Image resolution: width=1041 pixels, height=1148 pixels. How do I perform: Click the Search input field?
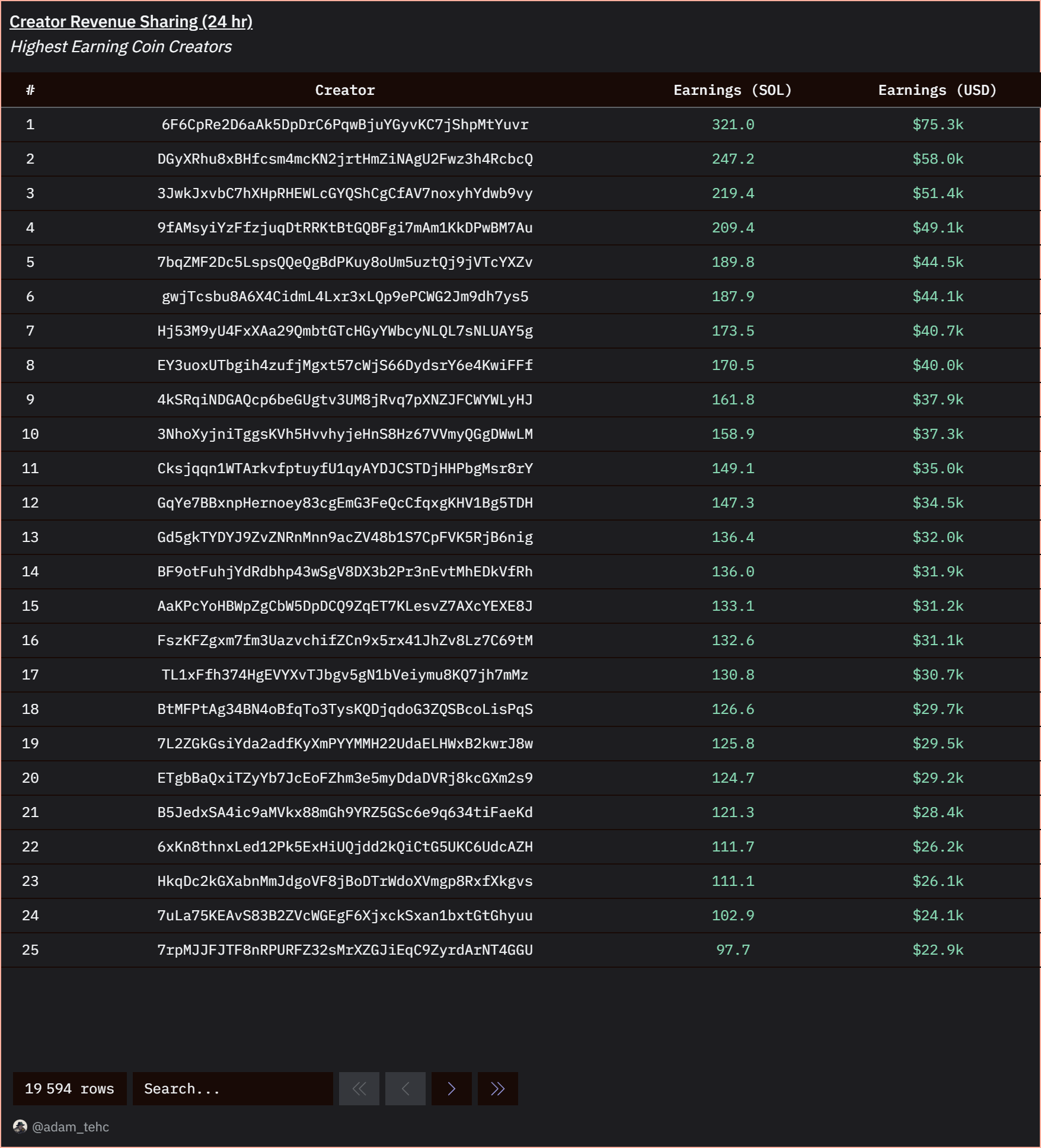click(232, 1089)
